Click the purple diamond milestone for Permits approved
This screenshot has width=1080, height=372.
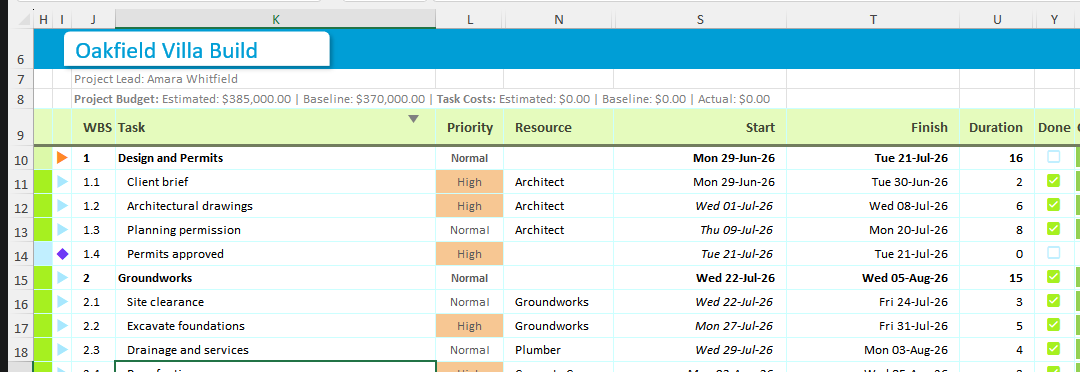(62, 254)
